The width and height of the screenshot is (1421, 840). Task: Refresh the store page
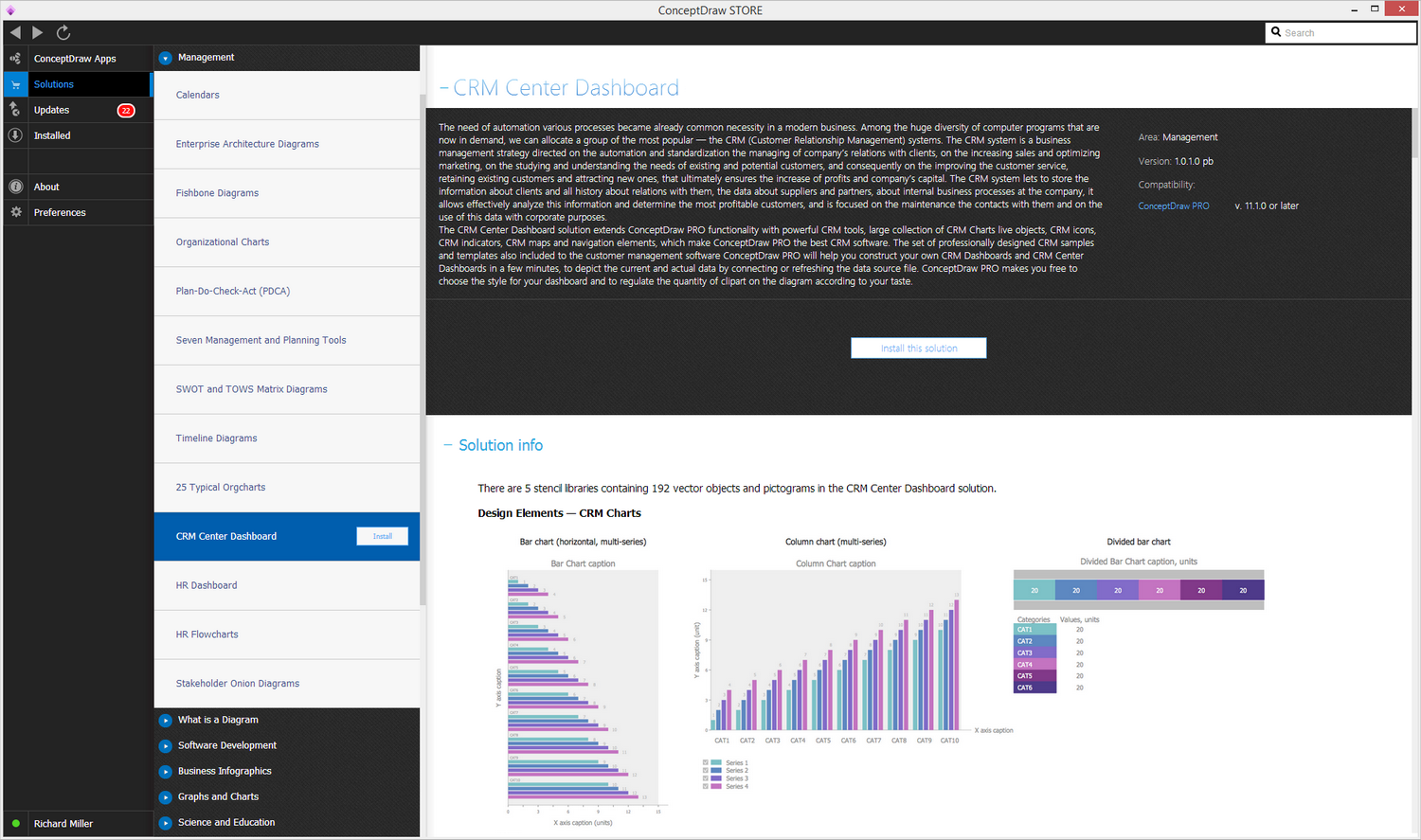point(63,32)
